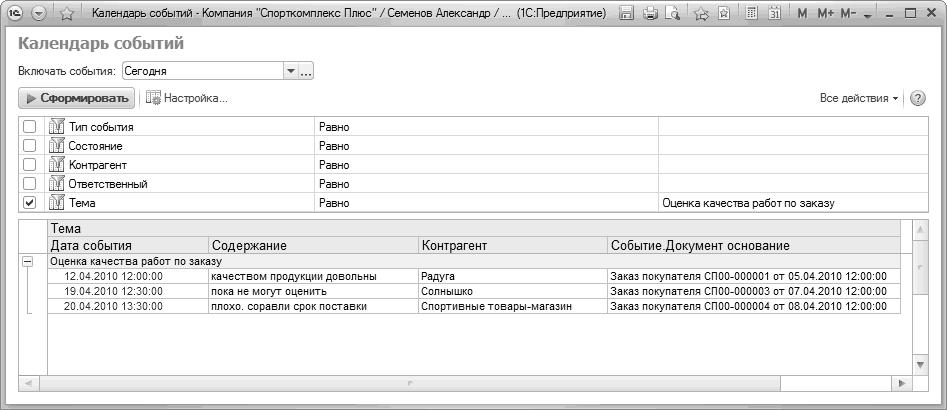Click the add to favorites page icon
This screenshot has width=947, height=410.
[x=723, y=13]
